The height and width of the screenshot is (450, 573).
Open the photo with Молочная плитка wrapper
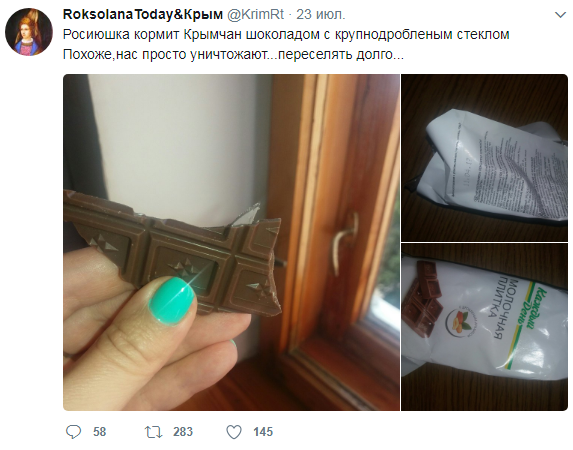(485, 327)
